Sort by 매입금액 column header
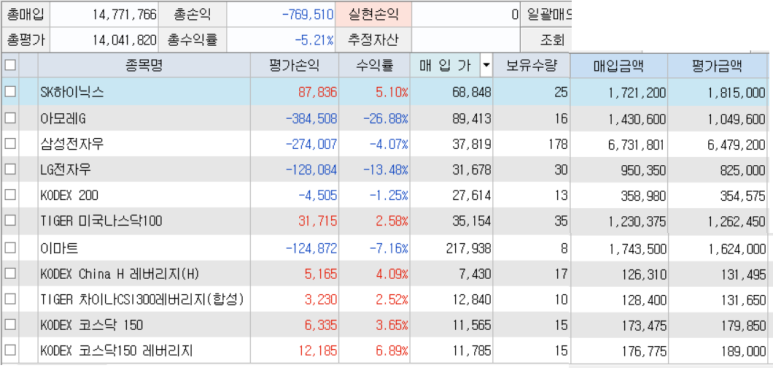The height and width of the screenshot is (368, 773). (619, 65)
